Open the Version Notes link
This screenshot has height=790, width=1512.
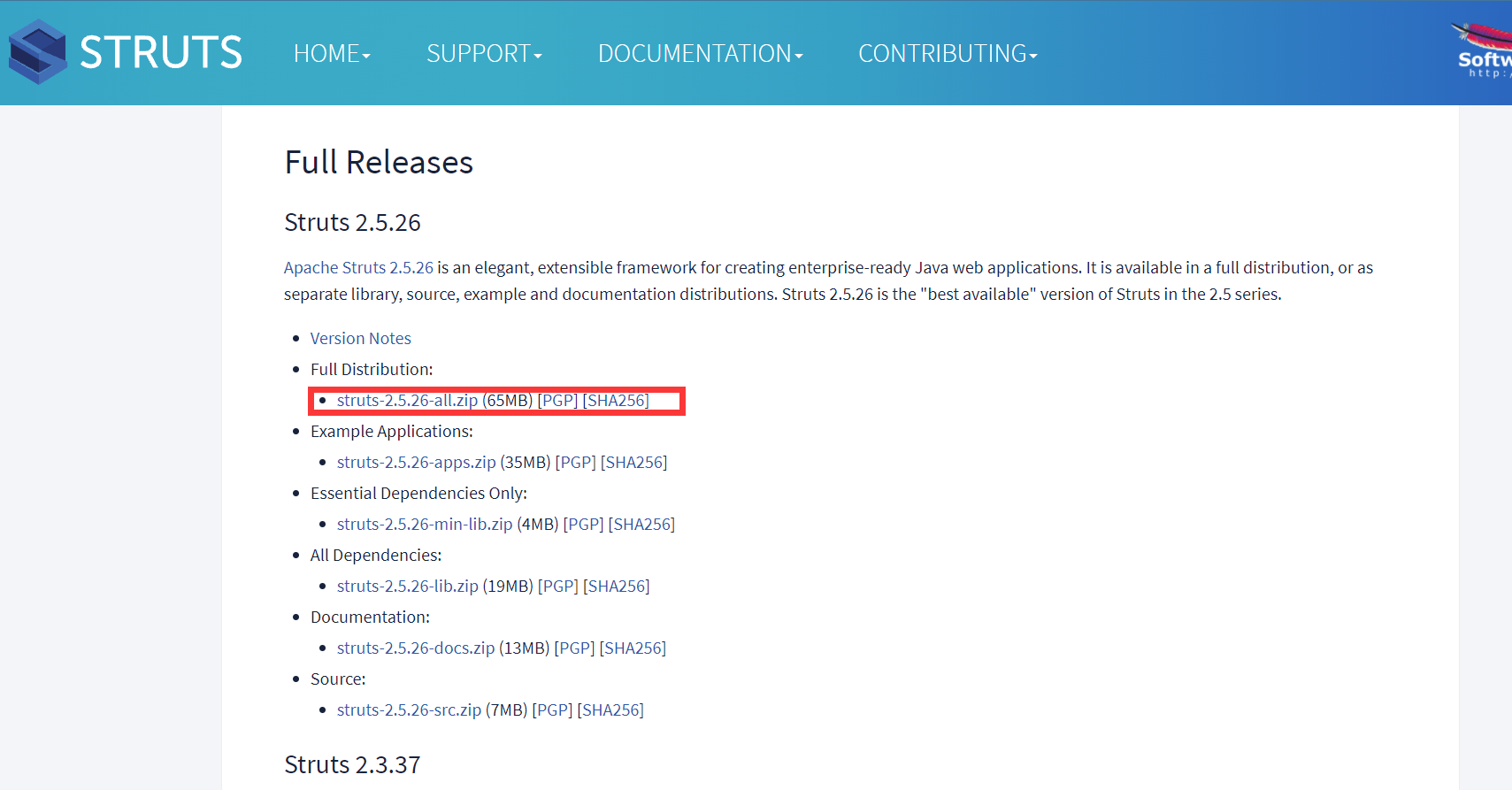click(x=360, y=338)
